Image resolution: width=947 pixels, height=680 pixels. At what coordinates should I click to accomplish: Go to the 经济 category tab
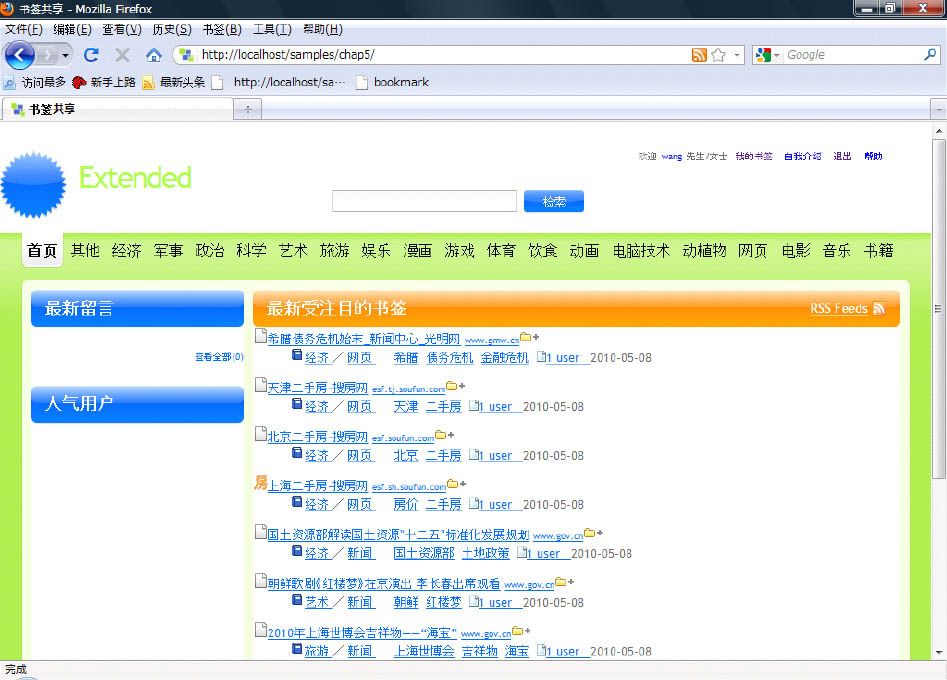[126, 250]
